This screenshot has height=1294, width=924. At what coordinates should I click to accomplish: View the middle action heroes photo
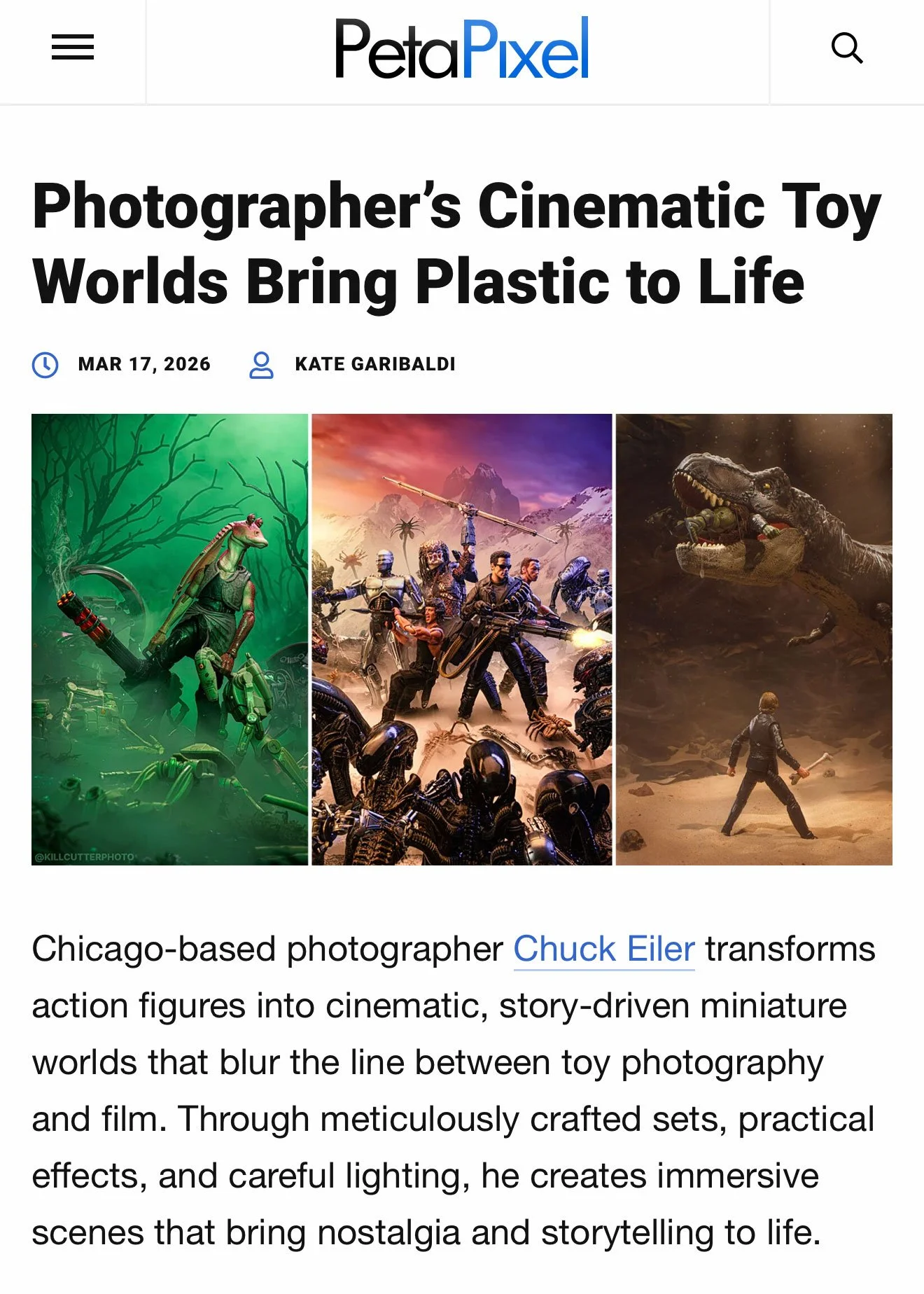coord(461,639)
